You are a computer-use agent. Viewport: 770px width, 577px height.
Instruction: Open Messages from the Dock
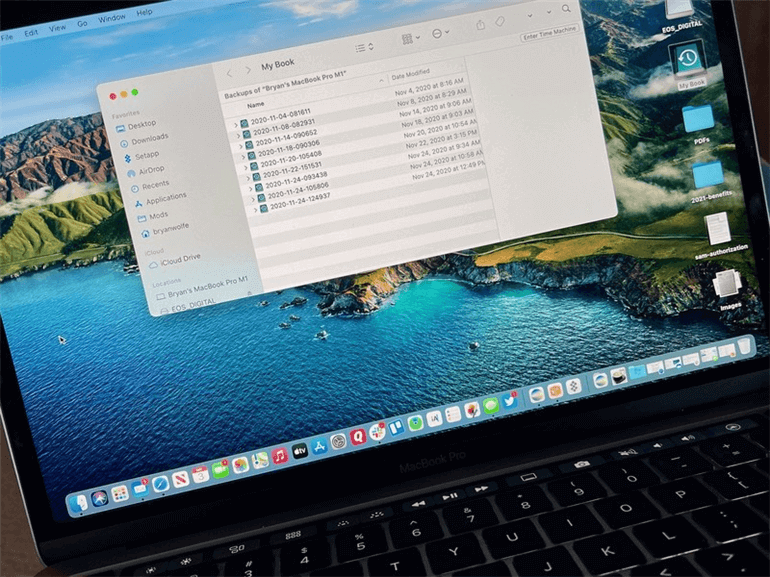tap(491, 406)
